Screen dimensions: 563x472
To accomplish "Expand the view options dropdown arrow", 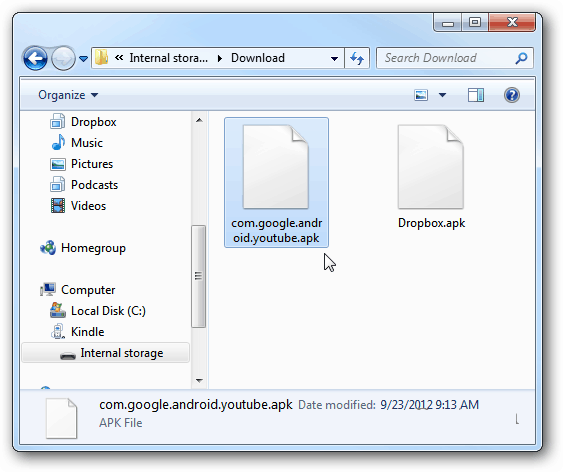I will click(442, 95).
